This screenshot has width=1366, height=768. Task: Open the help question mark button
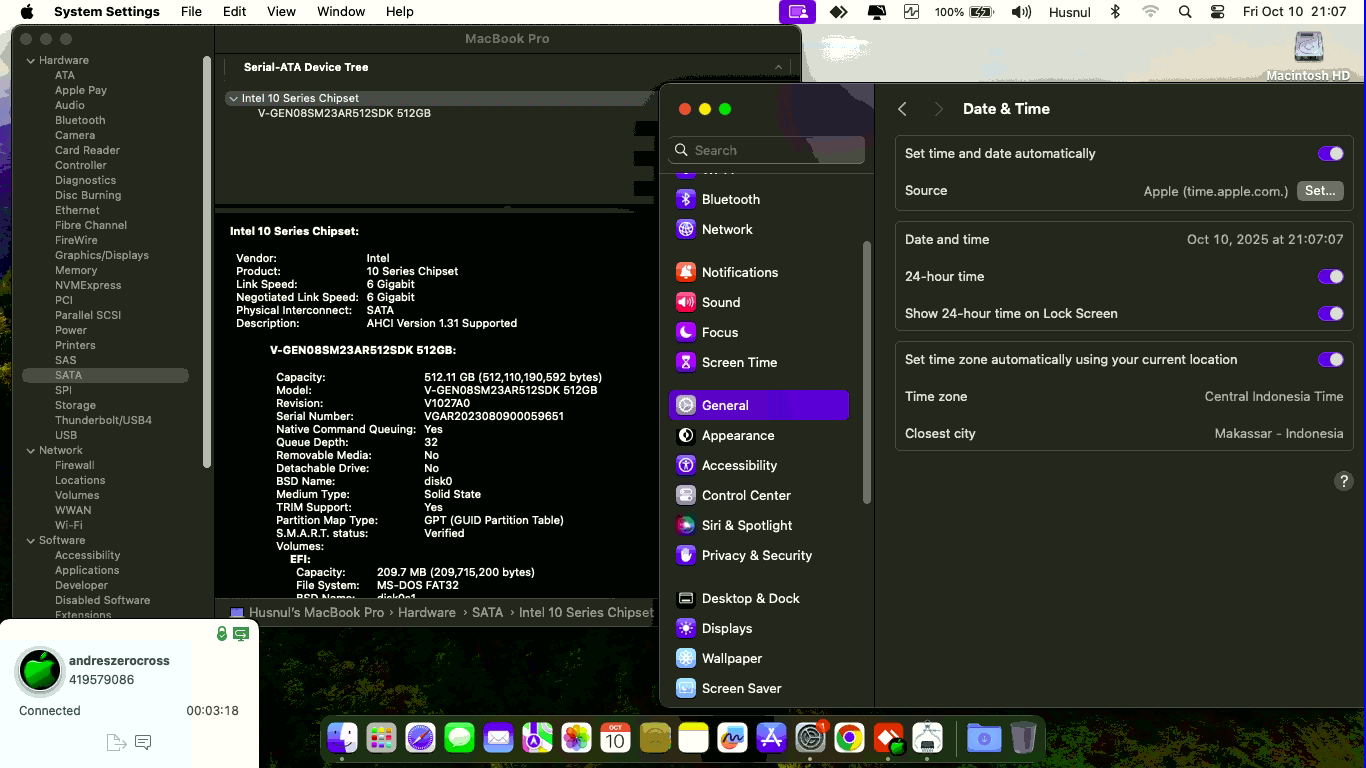1344,481
